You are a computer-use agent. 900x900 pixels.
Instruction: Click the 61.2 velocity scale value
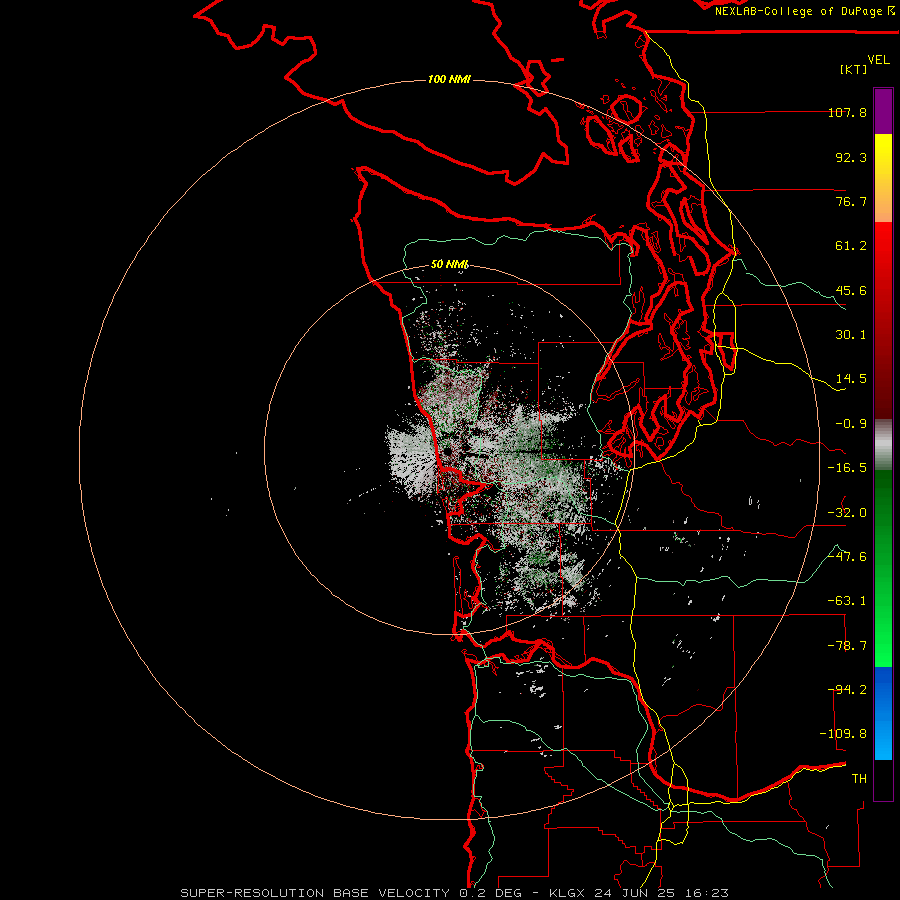coord(851,246)
